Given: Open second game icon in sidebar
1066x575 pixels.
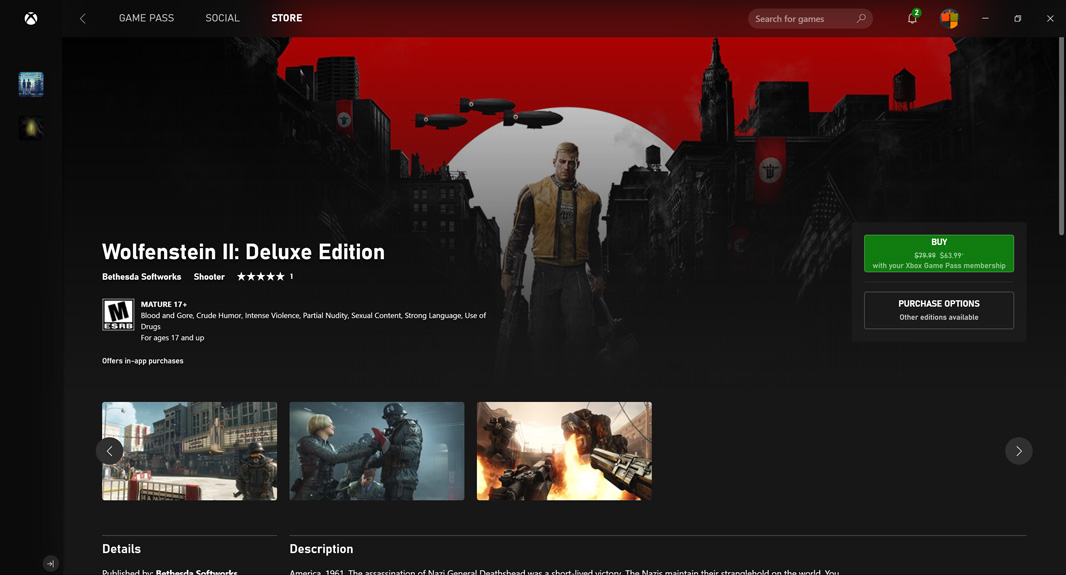Looking at the screenshot, I should tap(31, 127).
